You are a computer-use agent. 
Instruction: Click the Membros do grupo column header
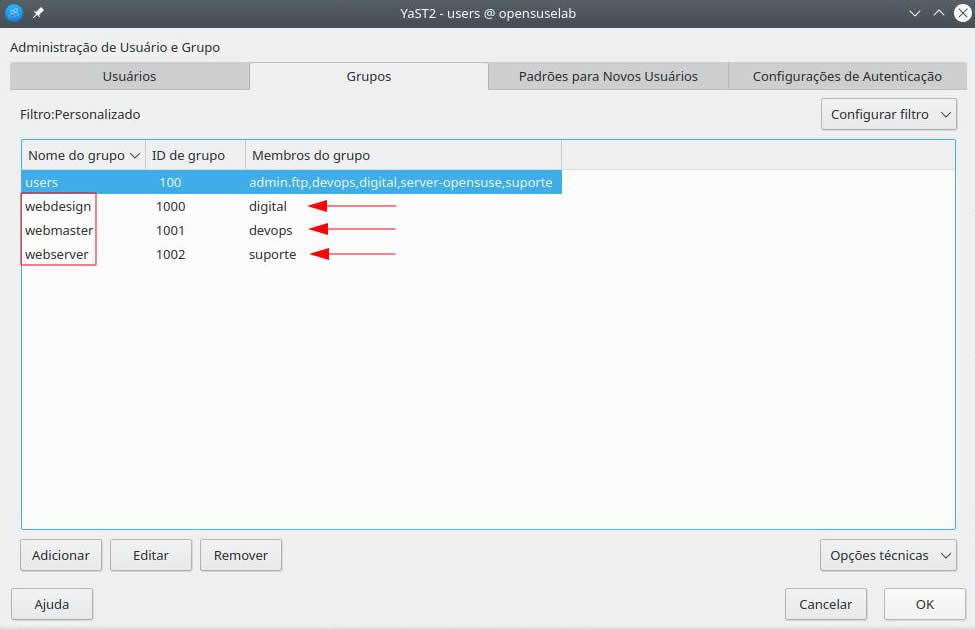[x=311, y=155]
